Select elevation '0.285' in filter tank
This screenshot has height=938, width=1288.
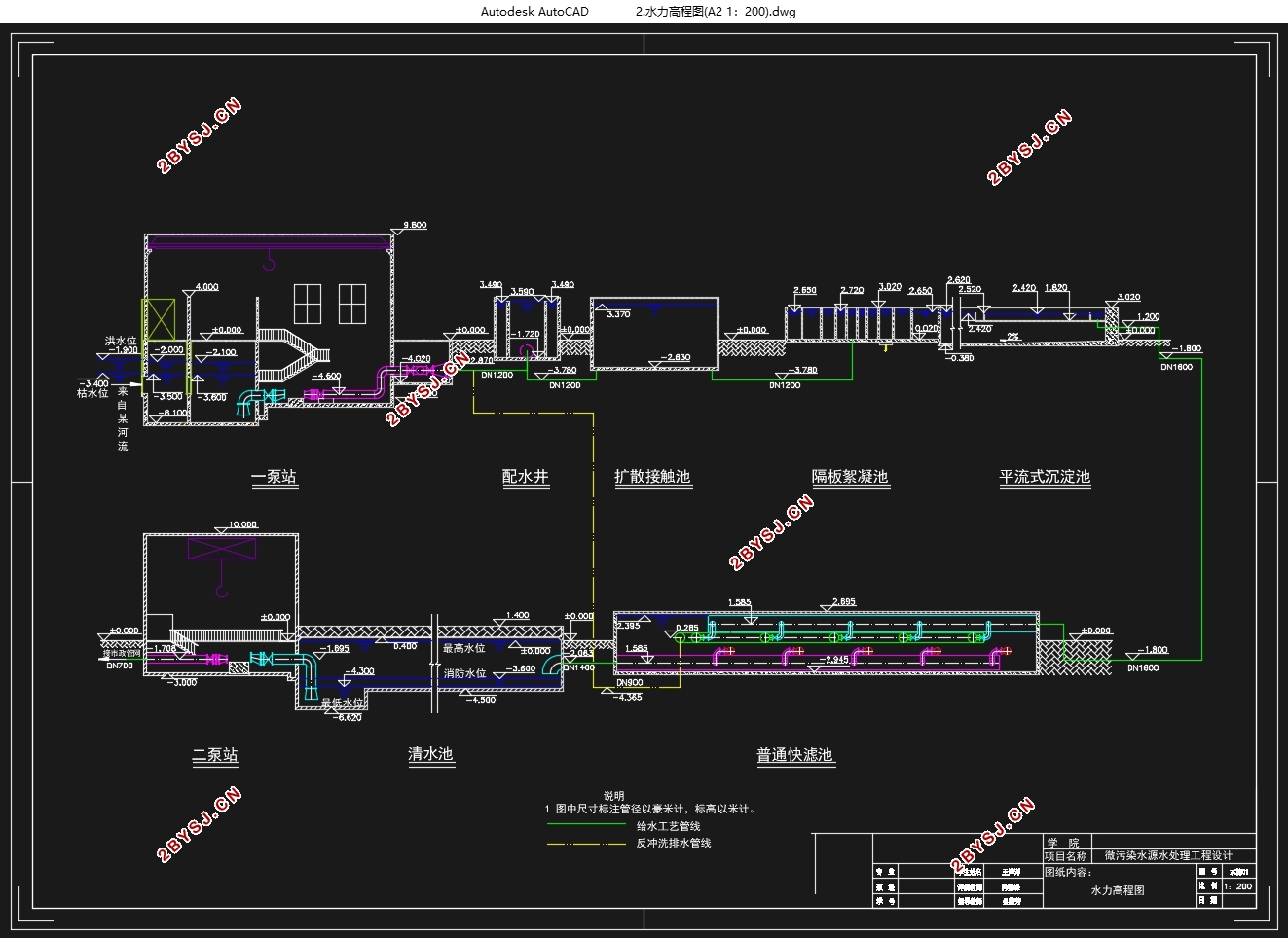pyautogui.click(x=686, y=628)
